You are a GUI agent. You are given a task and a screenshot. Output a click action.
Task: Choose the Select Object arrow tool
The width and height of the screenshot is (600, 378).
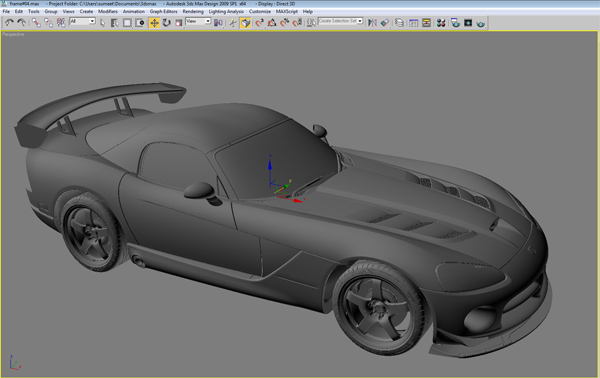click(x=102, y=23)
